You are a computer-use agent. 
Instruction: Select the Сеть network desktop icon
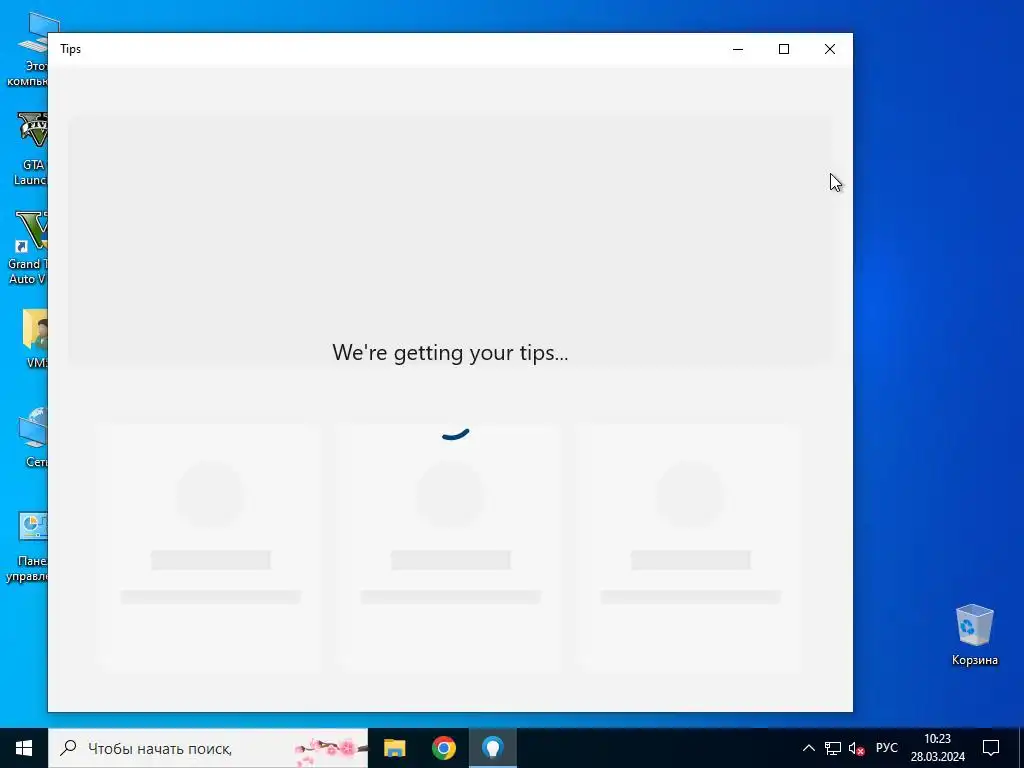pyautogui.click(x=33, y=437)
